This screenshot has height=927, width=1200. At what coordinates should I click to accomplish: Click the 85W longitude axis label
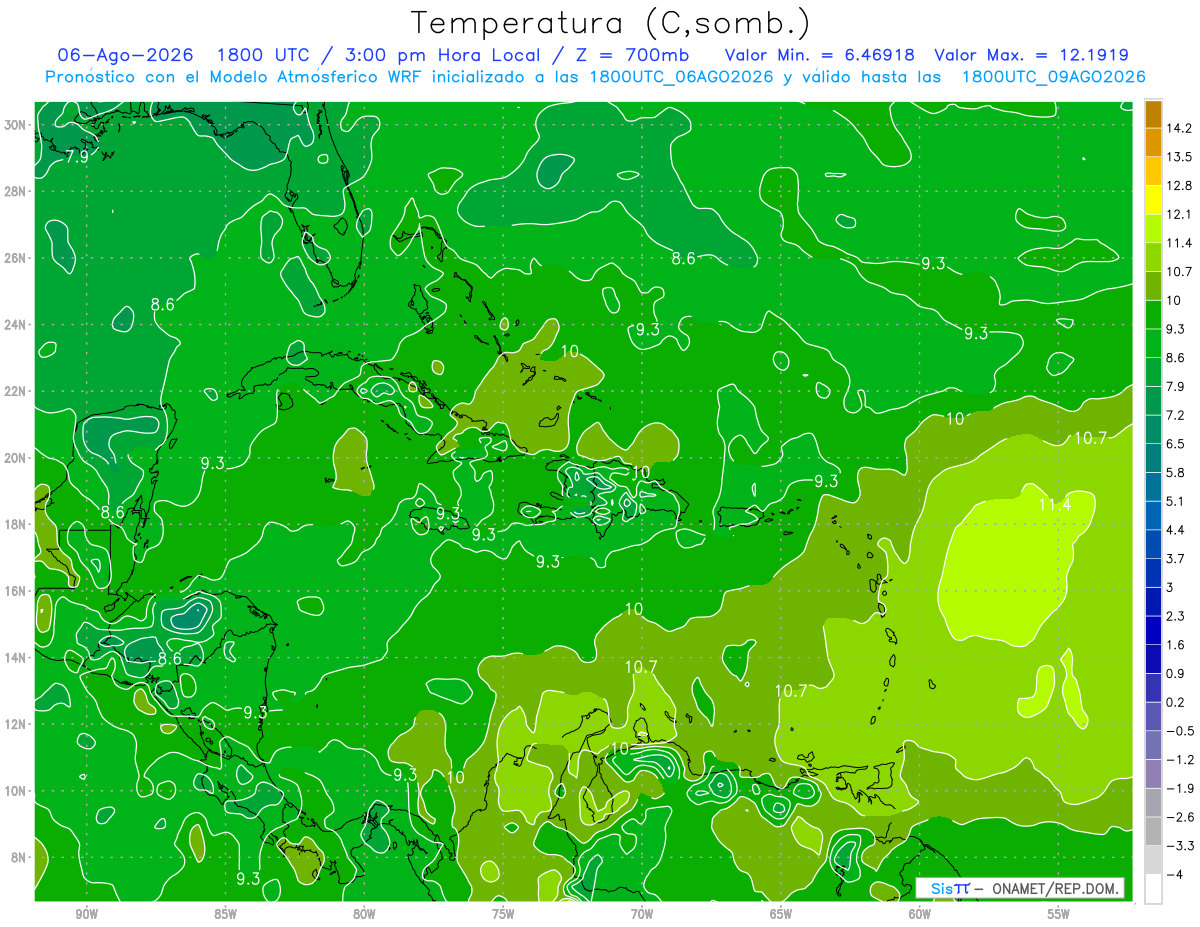point(225,914)
